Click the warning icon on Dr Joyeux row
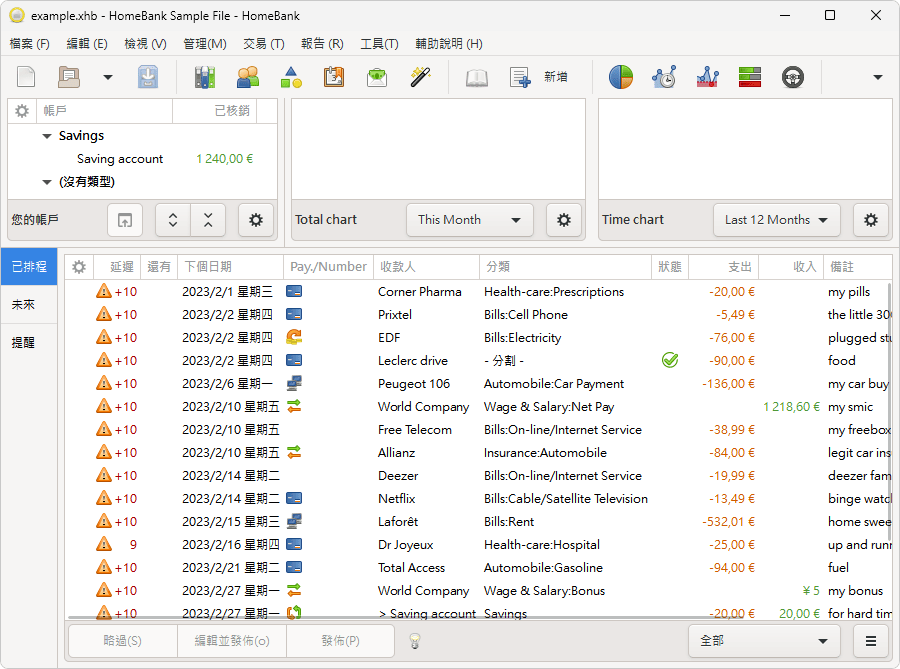This screenshot has height=669, width=900. [x=104, y=544]
